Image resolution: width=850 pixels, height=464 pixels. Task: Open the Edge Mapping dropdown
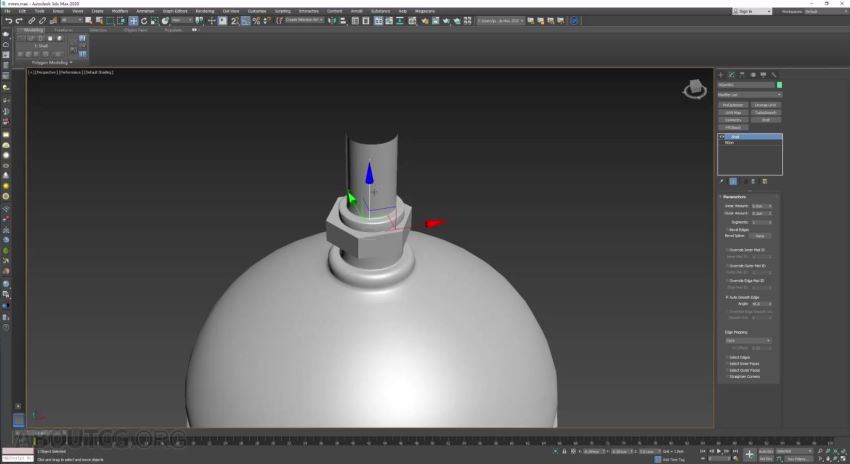[x=748, y=340]
